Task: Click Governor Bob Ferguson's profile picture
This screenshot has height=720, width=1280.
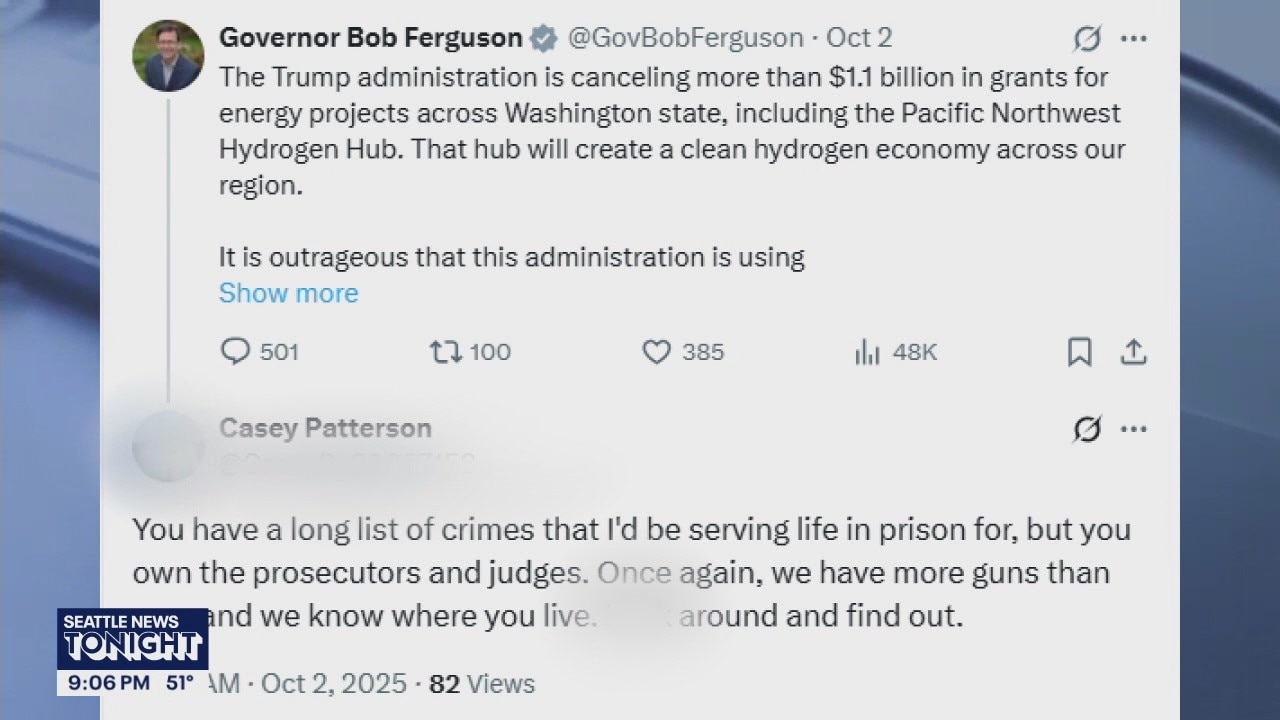Action: click(168, 56)
